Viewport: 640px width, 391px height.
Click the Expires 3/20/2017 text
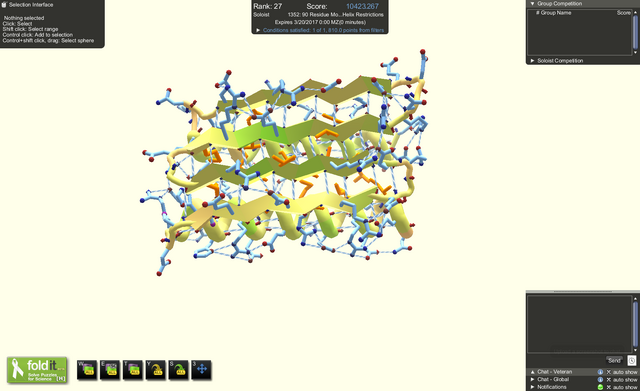click(320, 22)
